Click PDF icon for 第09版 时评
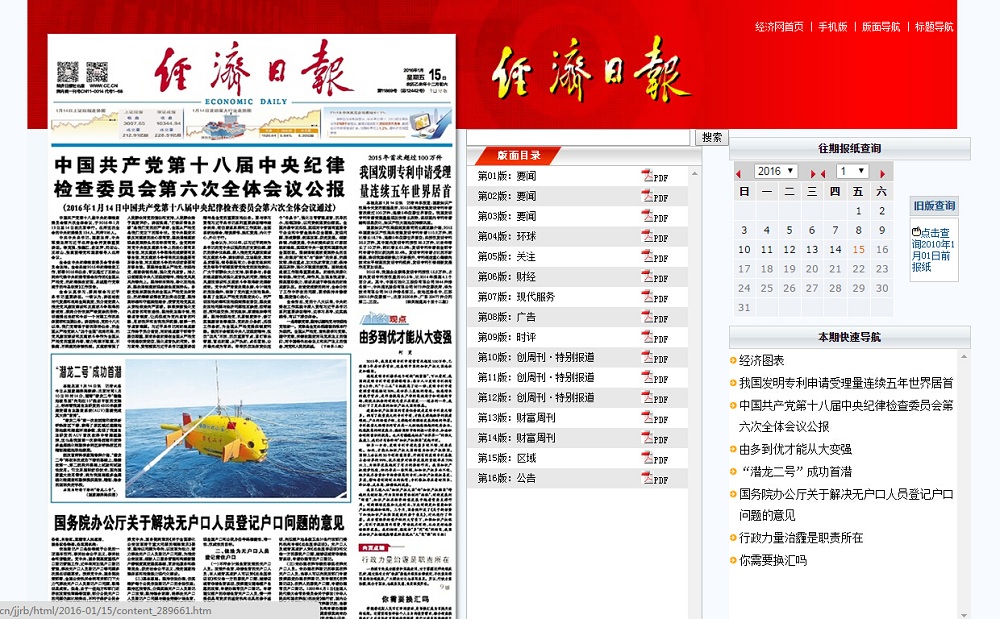The image size is (1000, 619). (654, 337)
